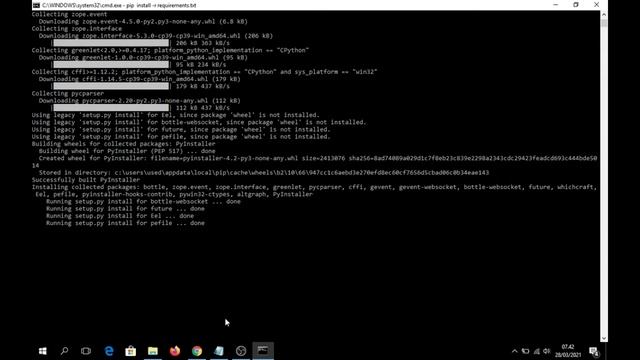This screenshot has width=640, height=360.
Task: Click 'Stored in directory' path line
Action: [x=264, y=173]
